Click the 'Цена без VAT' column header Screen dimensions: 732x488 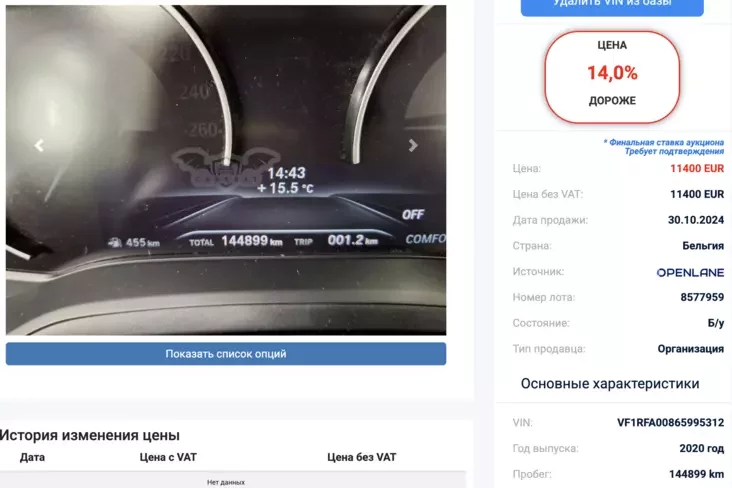coord(361,457)
